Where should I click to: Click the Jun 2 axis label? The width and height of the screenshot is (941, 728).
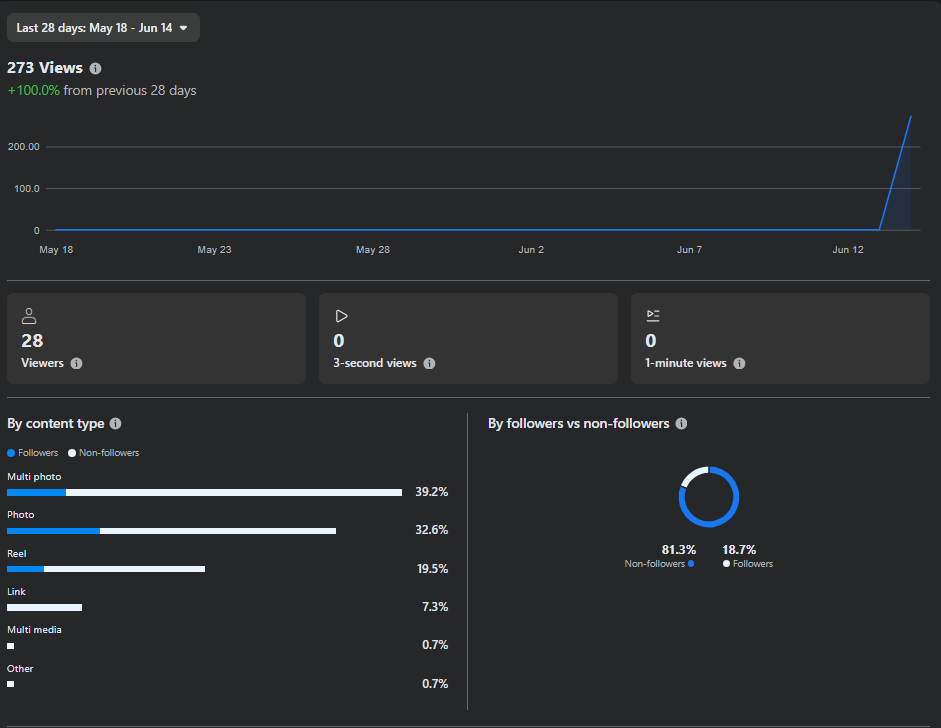click(531, 250)
